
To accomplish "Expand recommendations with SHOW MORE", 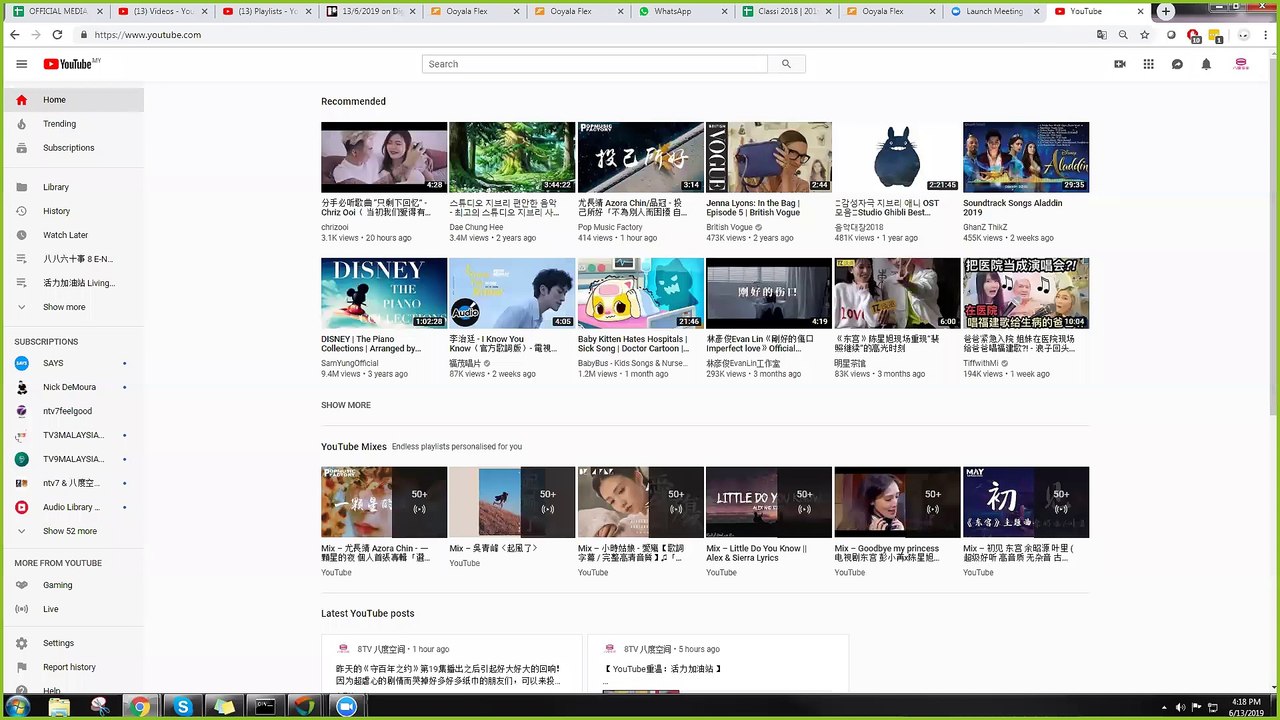I will tap(346, 405).
